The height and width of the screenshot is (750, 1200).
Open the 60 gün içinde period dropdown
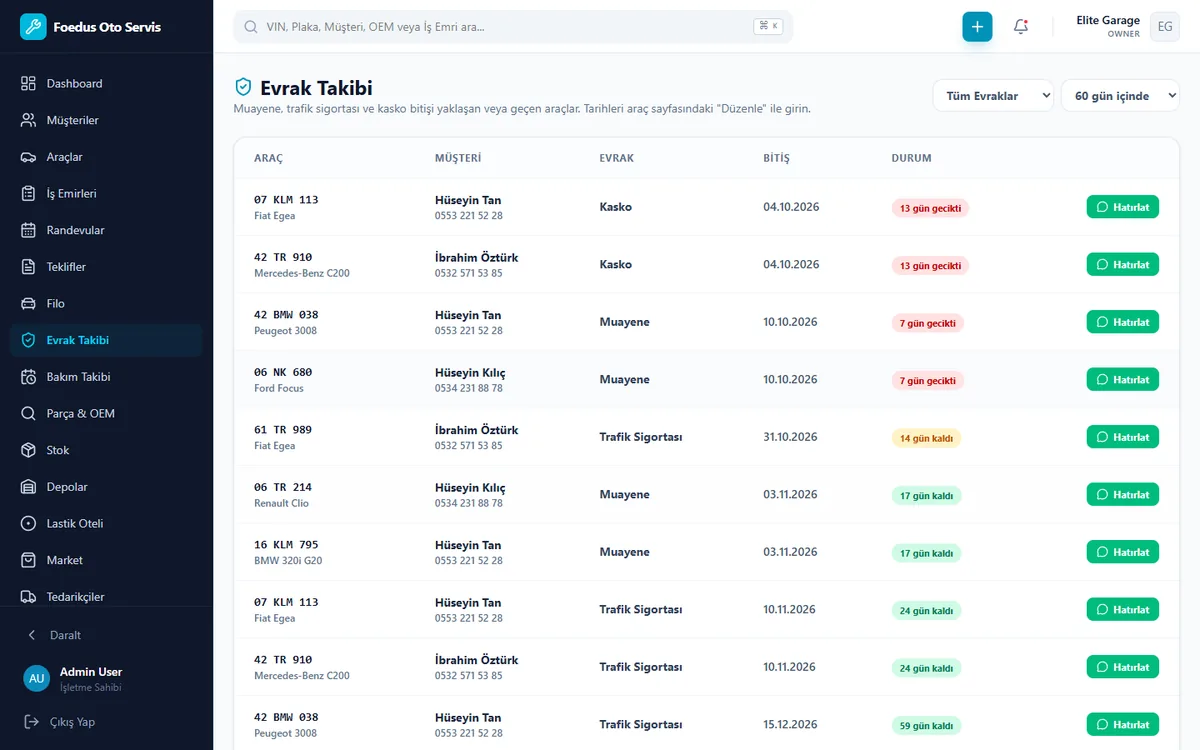1120,96
